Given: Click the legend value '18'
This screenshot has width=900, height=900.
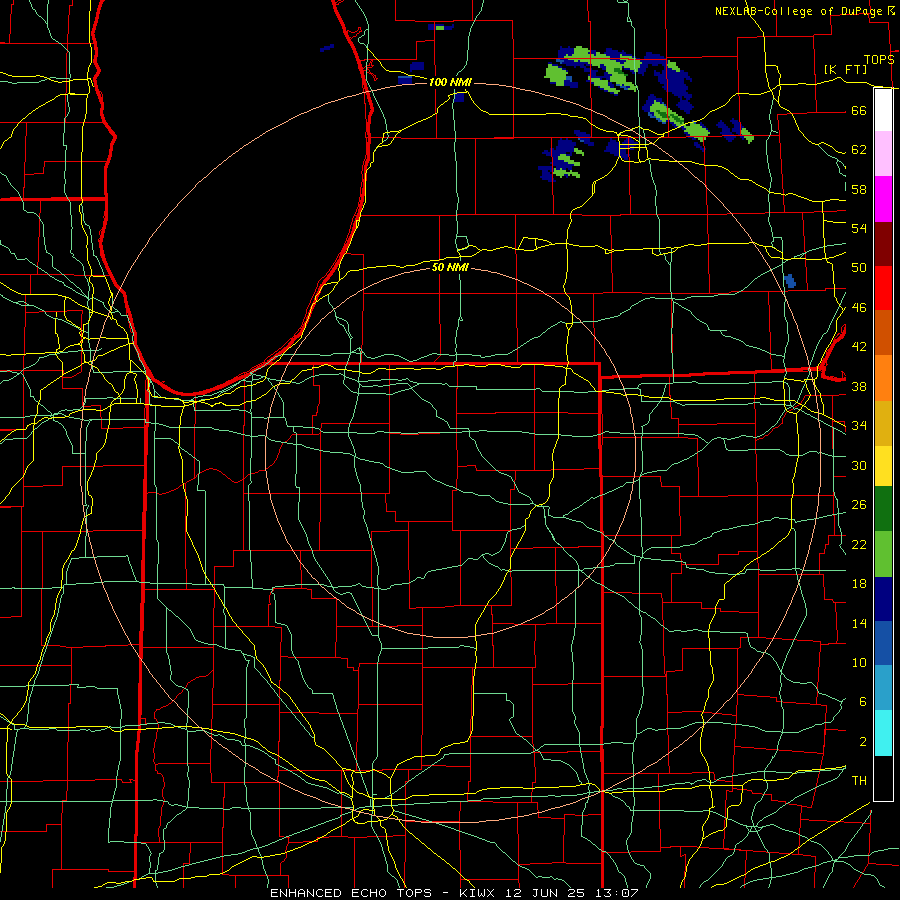Looking at the screenshot, I should click(x=859, y=584).
